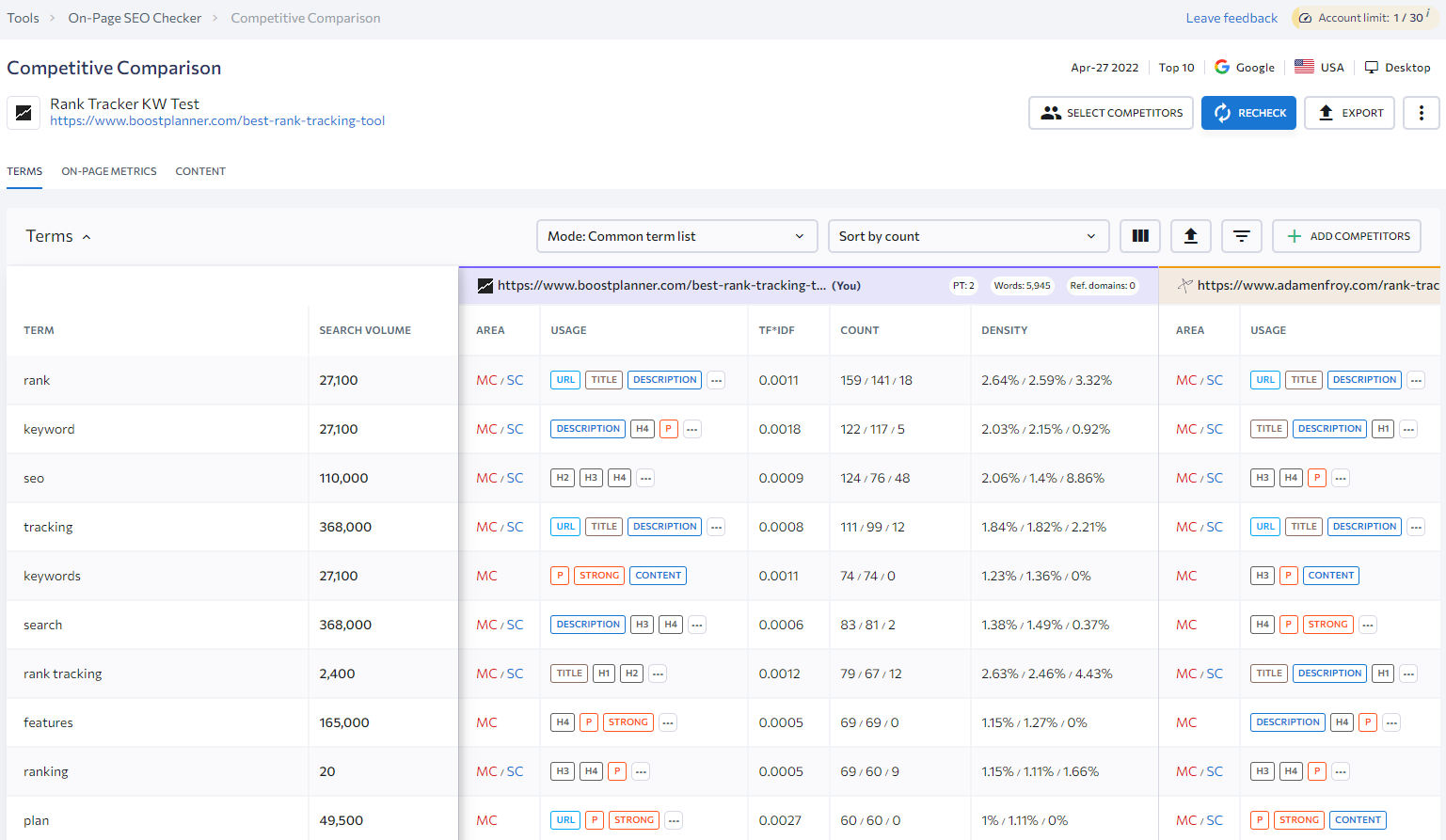Click the account limit gauge icon
This screenshot has height=840, width=1446.
[x=1305, y=18]
